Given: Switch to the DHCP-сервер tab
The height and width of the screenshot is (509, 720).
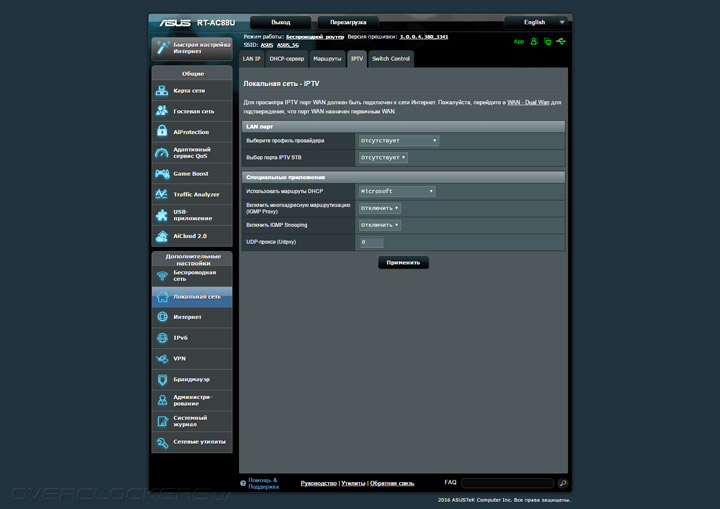Looking at the screenshot, I should pyautogui.click(x=287, y=59).
